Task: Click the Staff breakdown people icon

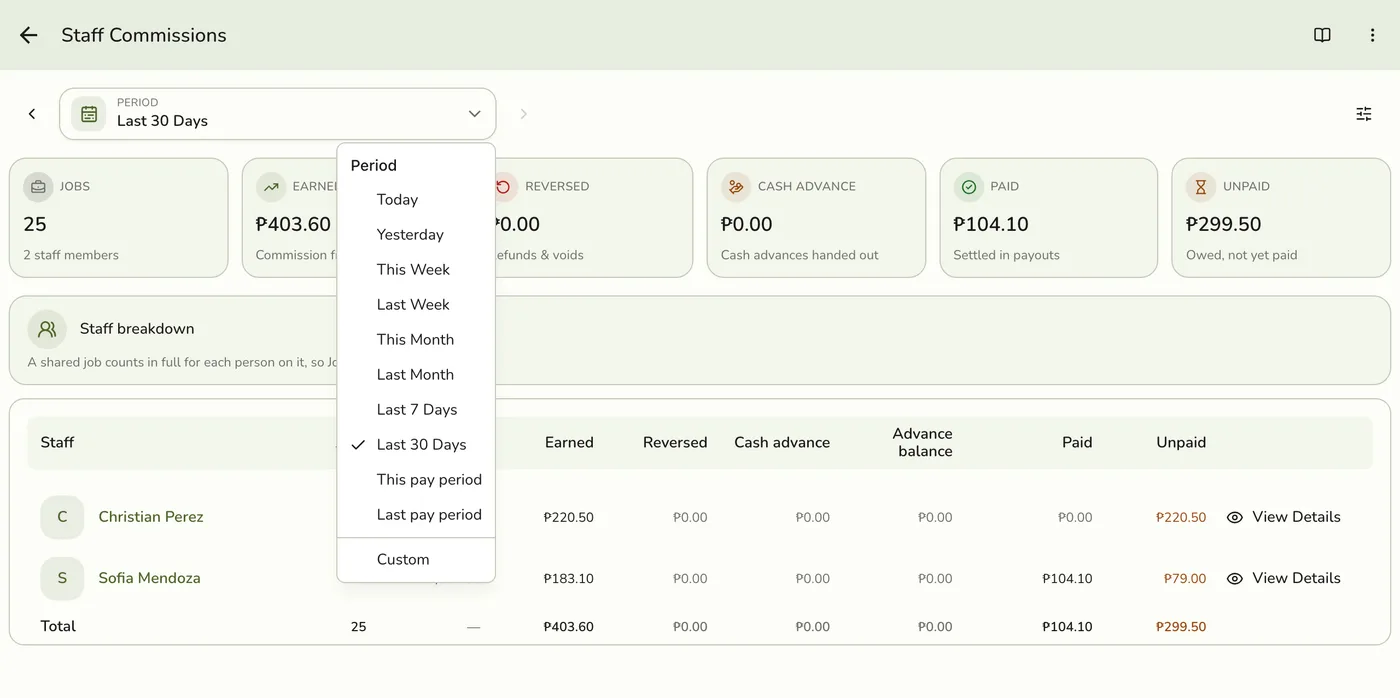Action: coord(47,329)
